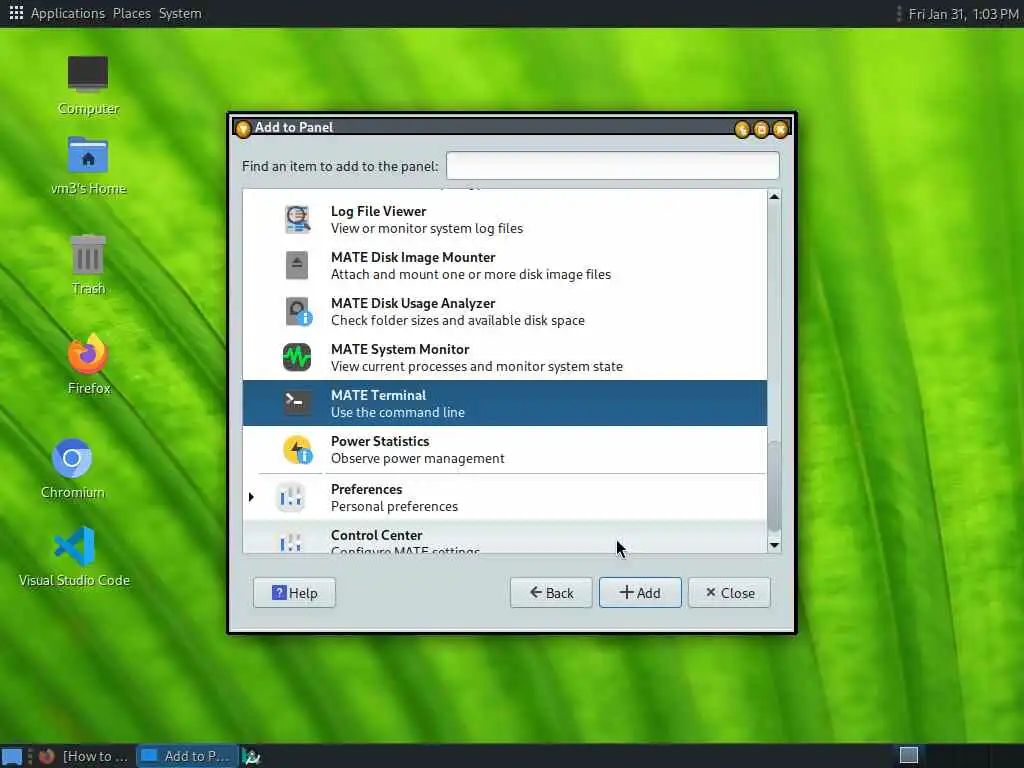The height and width of the screenshot is (768, 1024).
Task: Click the Add button
Action: [640, 592]
